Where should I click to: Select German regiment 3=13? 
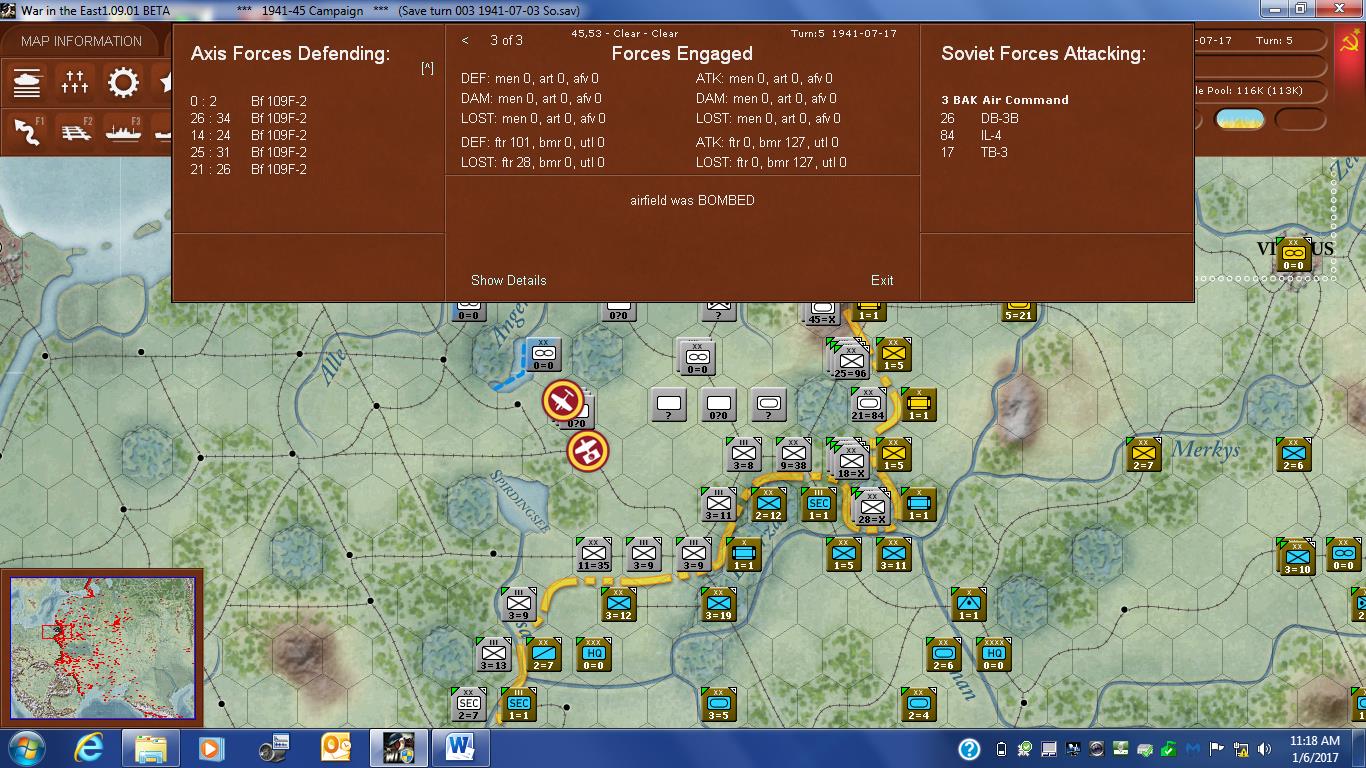tap(493, 654)
